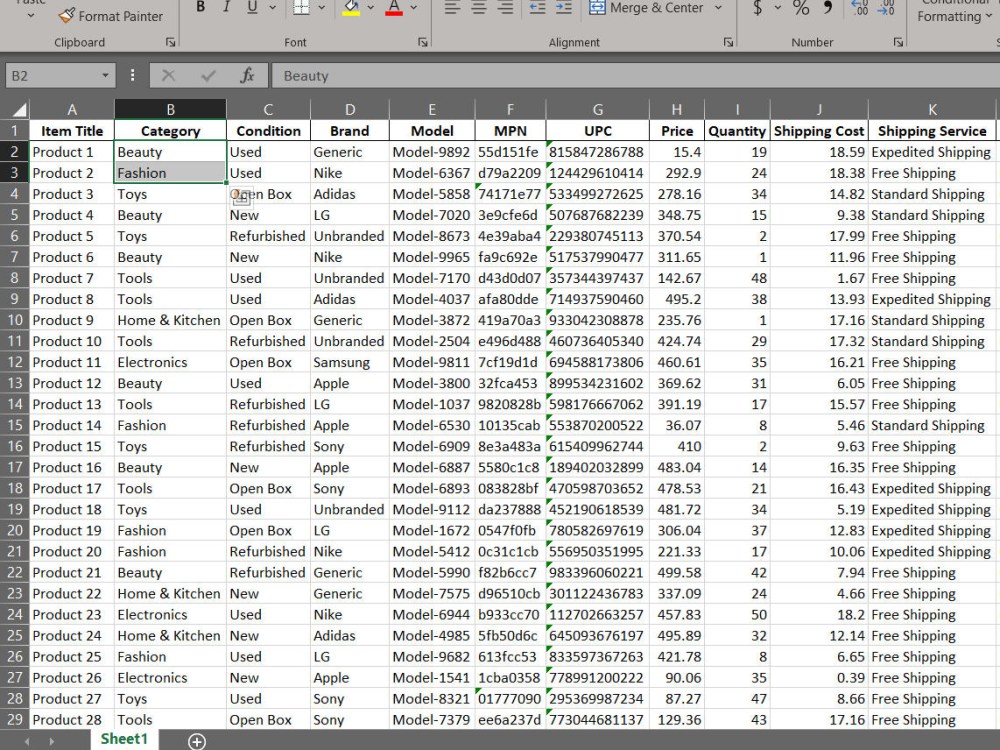Toggle underline formatting
The image size is (1000, 750).
252,8
